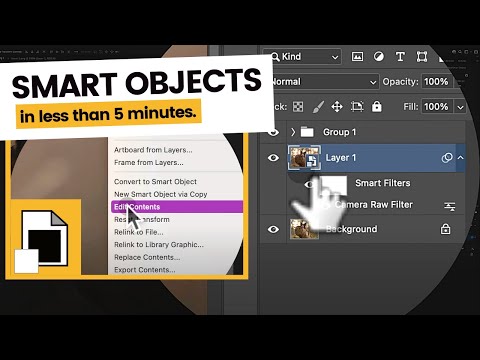Screen dimensions: 480x360
Task: Filter layers by pixel layer icon
Action: pos(357,57)
